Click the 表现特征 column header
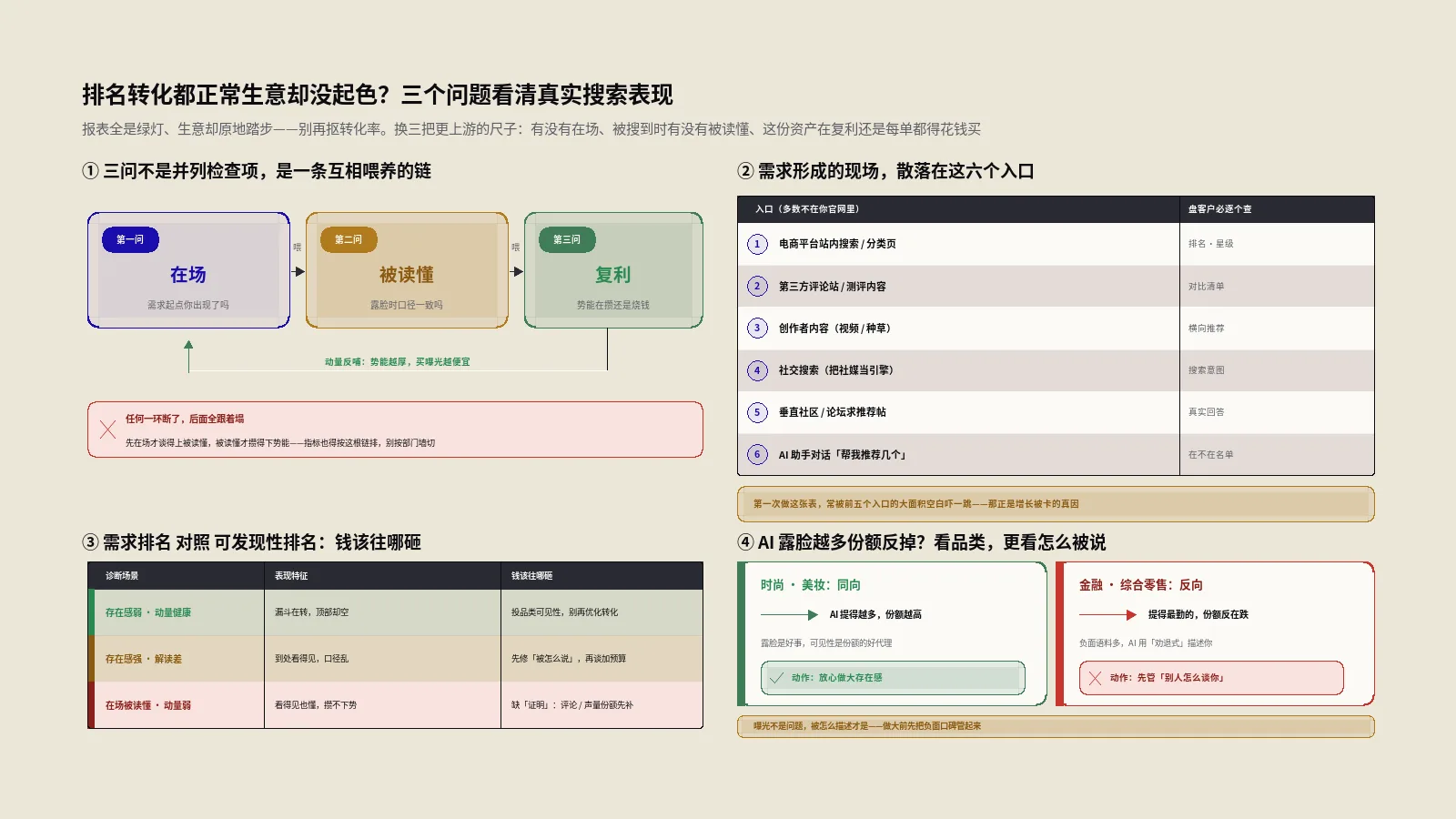1456x819 pixels. tap(291, 576)
